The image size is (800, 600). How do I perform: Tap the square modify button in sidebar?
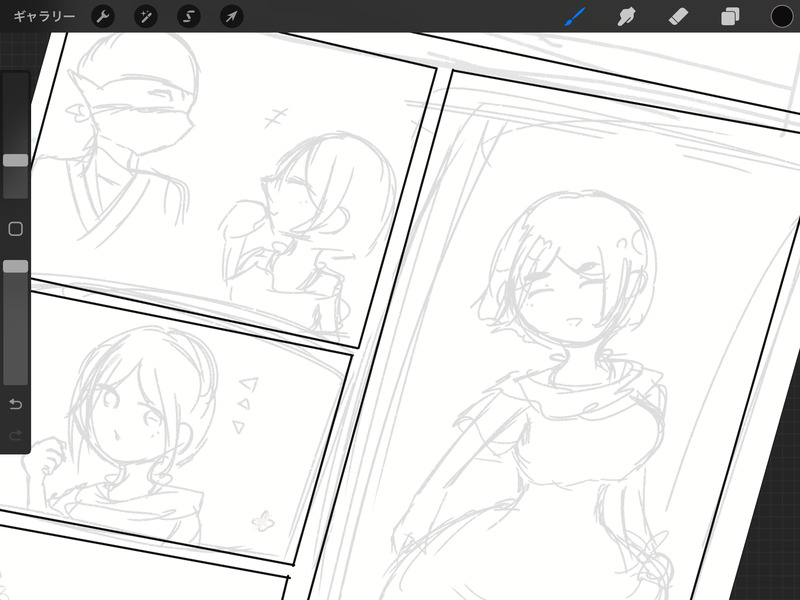pyautogui.click(x=16, y=229)
